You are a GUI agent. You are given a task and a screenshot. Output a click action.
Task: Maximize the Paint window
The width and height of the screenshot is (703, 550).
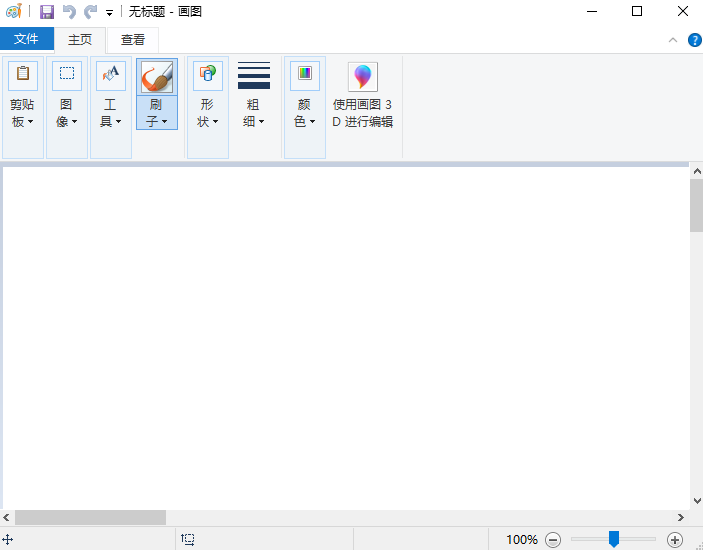[637, 11]
